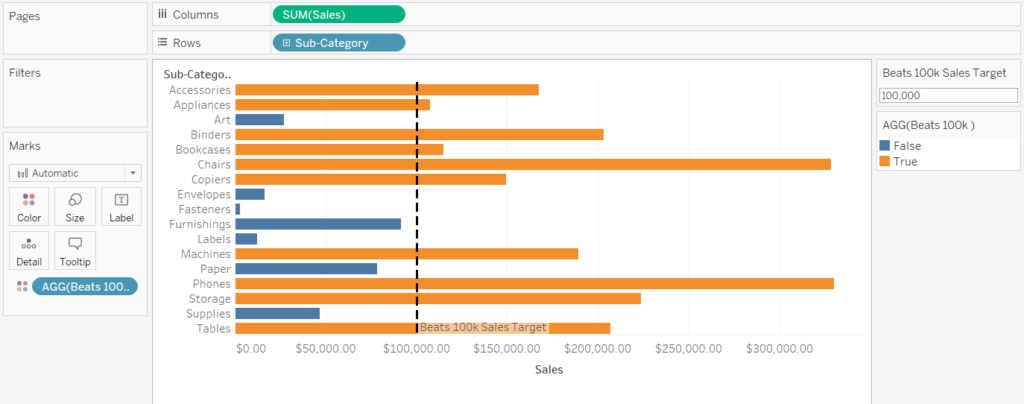Open the Detail marks card
The image size is (1024, 404).
point(29,251)
